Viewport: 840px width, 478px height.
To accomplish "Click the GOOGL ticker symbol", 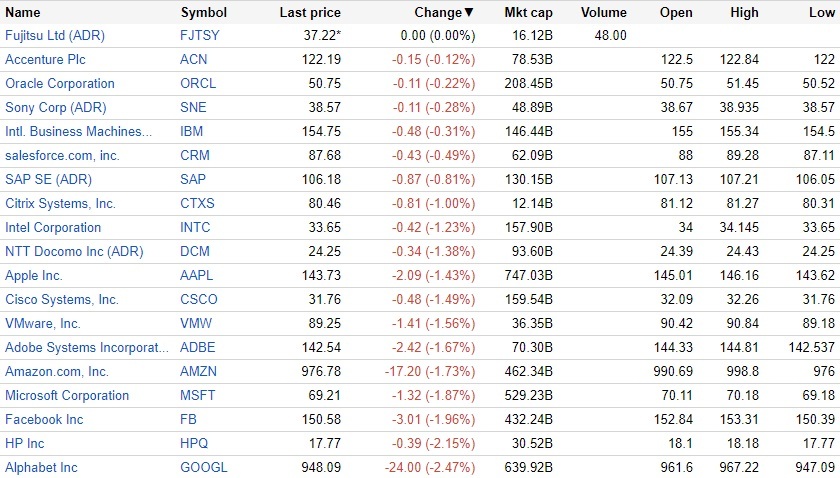I will coord(204,467).
